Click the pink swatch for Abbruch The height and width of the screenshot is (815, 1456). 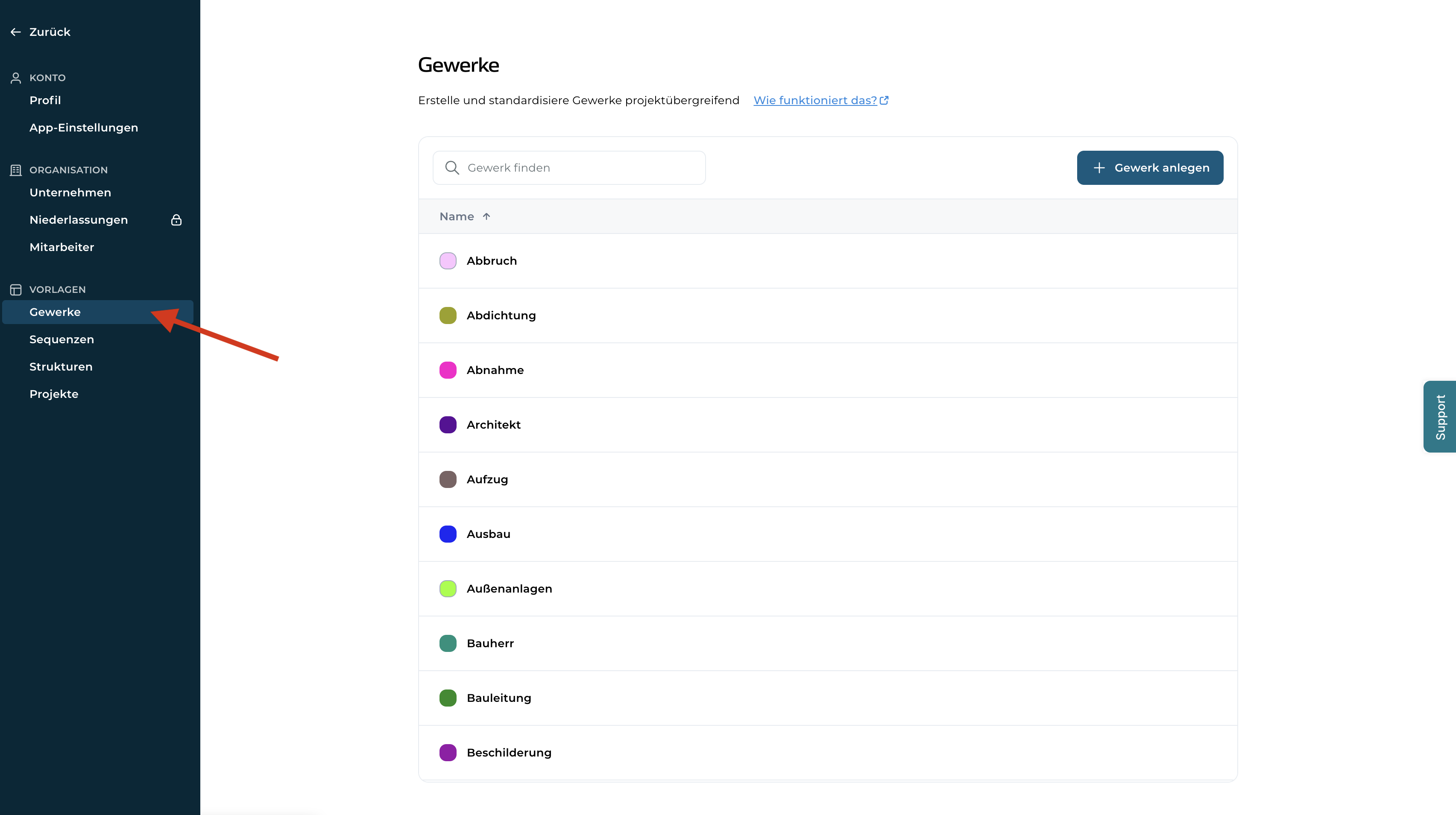pos(448,261)
